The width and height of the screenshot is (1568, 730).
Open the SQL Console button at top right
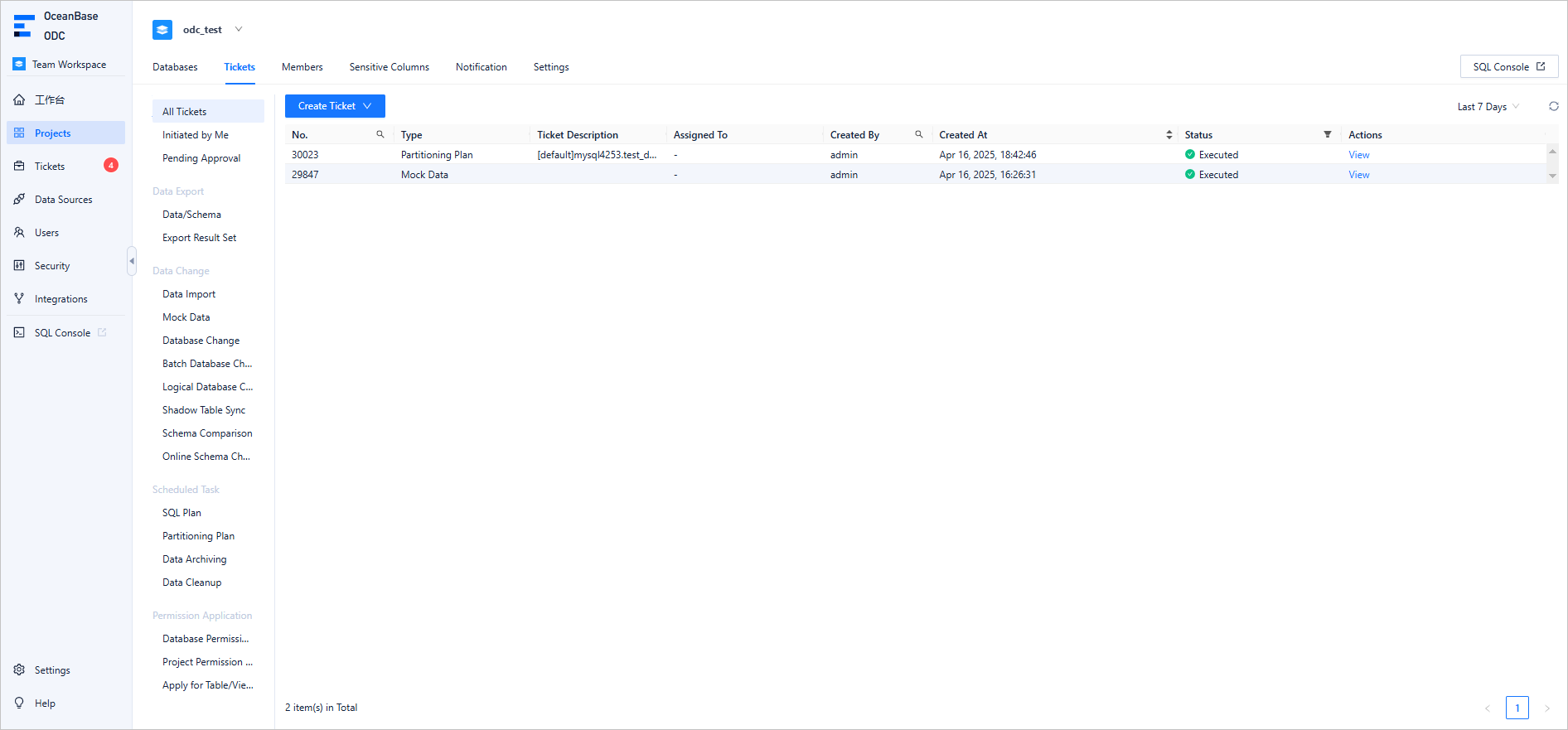click(x=1508, y=67)
